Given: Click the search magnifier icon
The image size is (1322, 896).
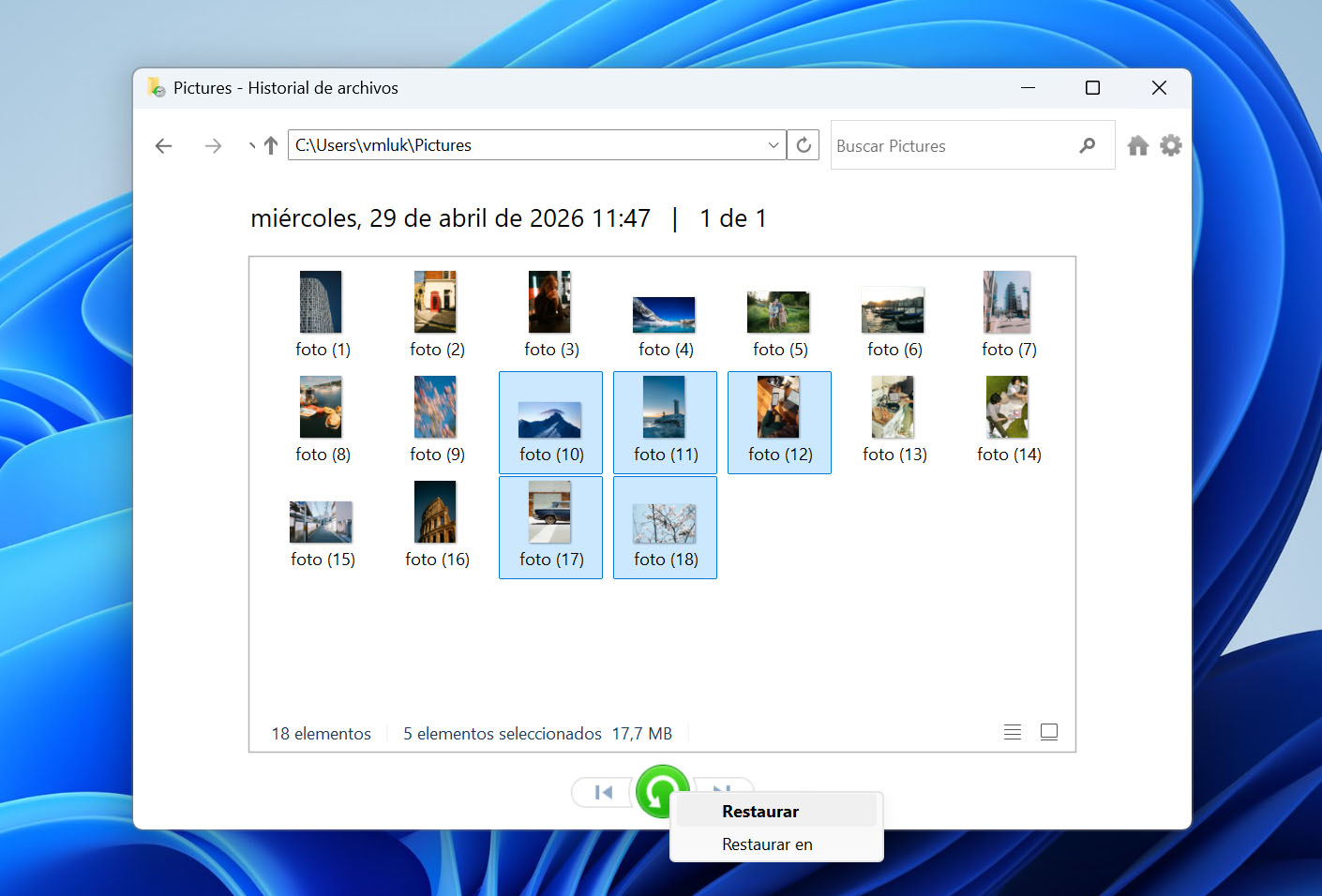Looking at the screenshot, I should pyautogui.click(x=1087, y=145).
